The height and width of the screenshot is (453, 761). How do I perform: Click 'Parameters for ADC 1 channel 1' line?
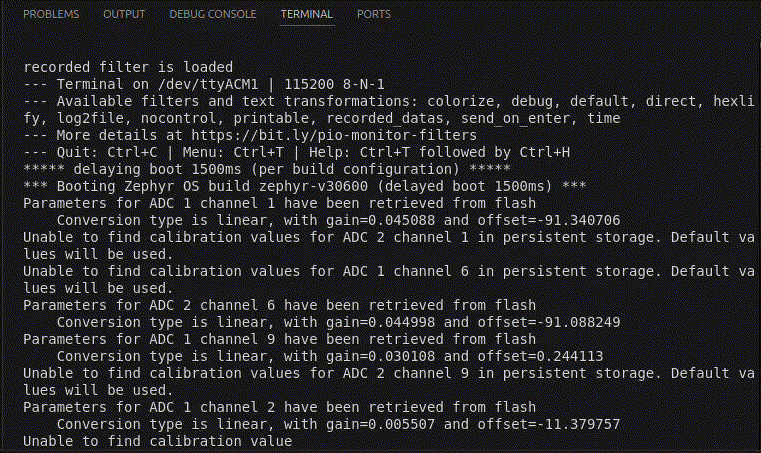coord(280,203)
